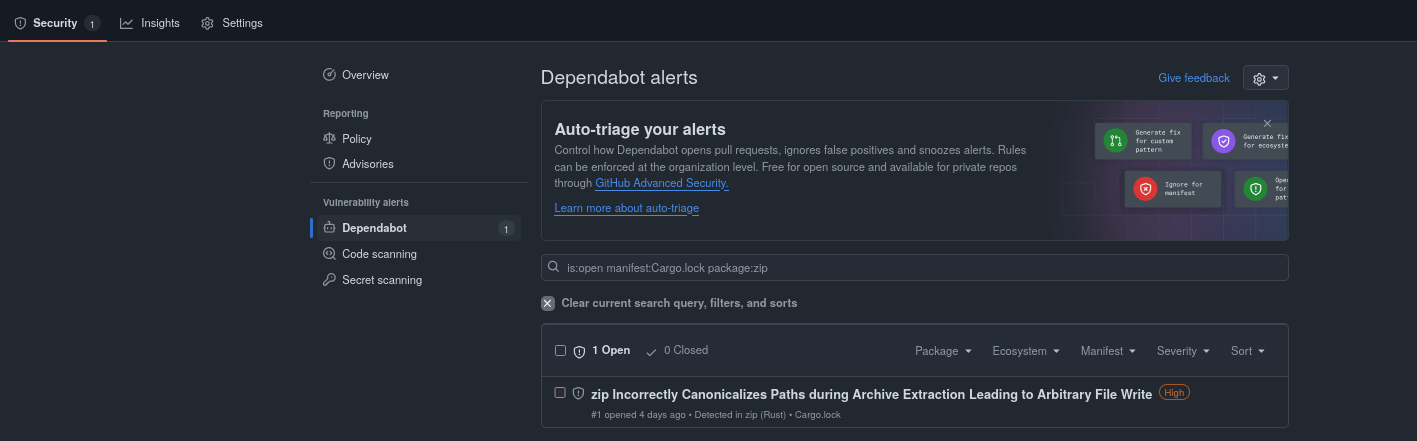The image size is (1417, 441).
Task: Click Learn more about auto-triage
Action: point(626,208)
